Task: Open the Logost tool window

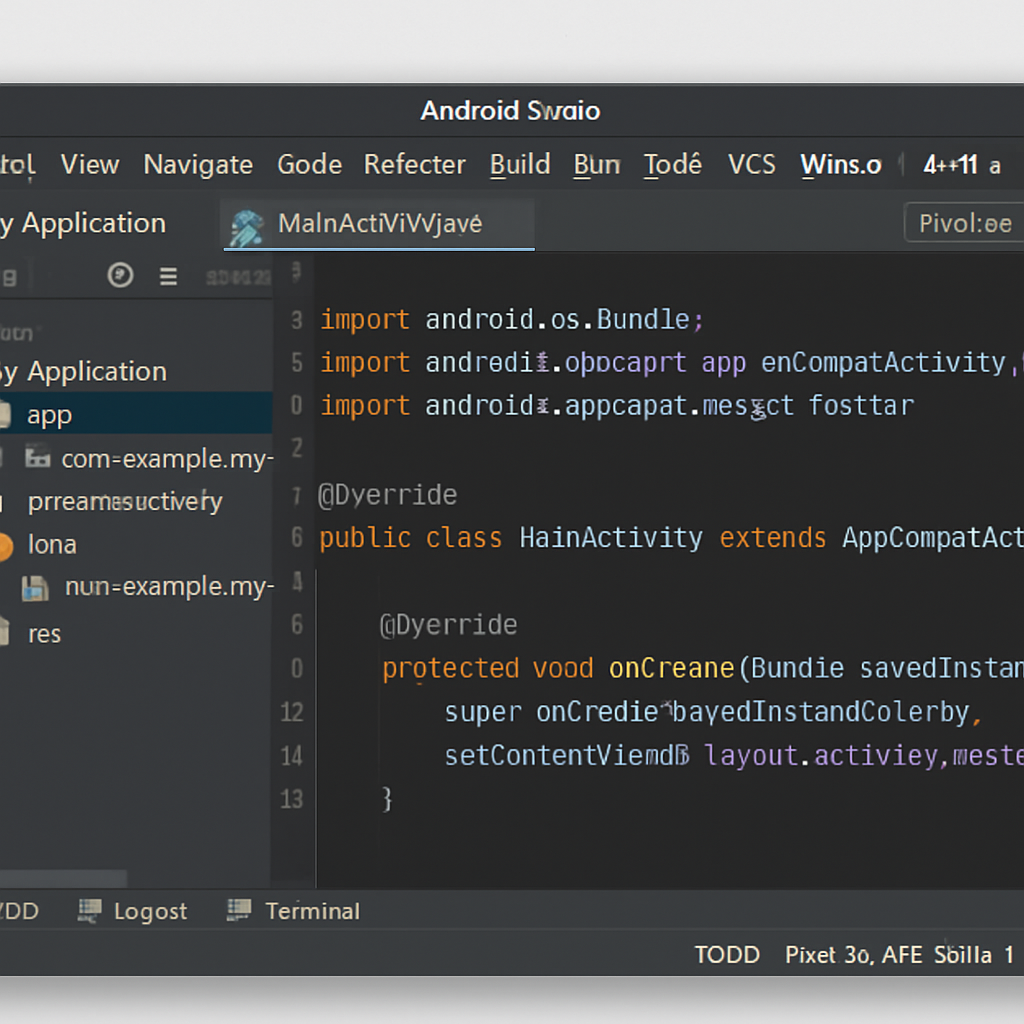Action: (x=150, y=911)
